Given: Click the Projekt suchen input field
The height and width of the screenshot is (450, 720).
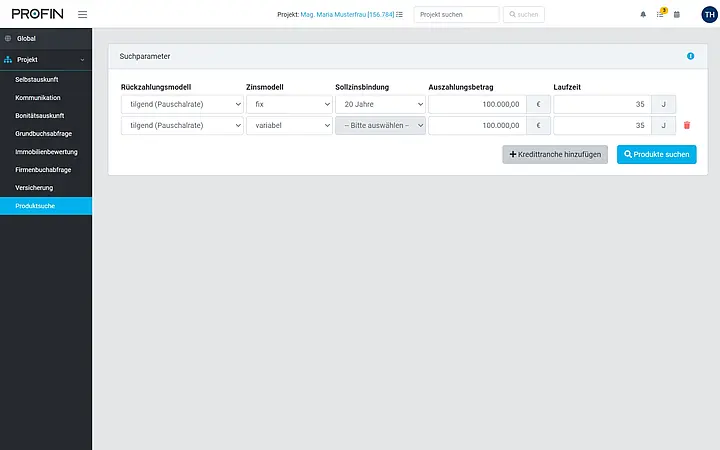Looking at the screenshot, I should click(x=456, y=15).
